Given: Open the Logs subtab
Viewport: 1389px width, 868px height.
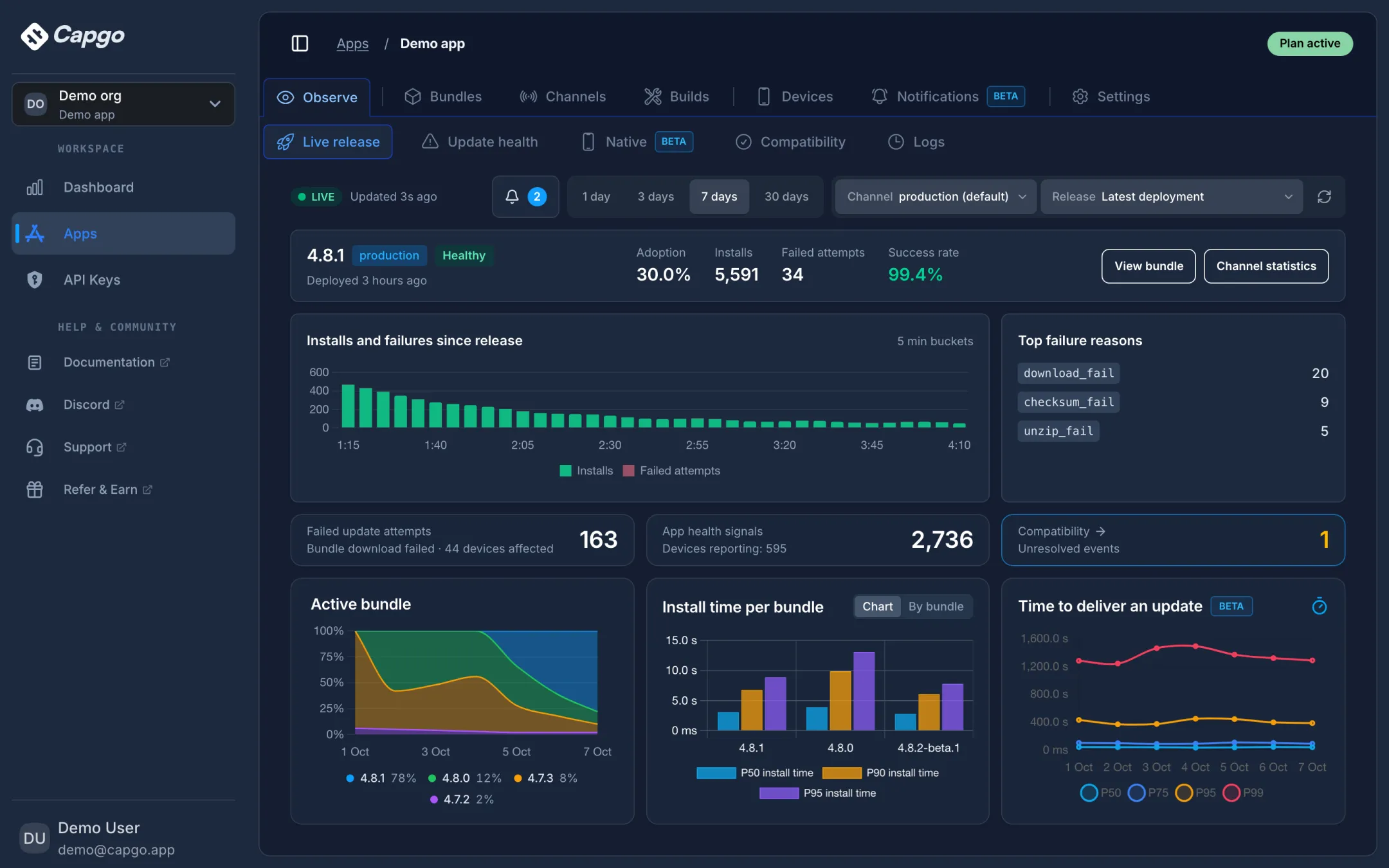Looking at the screenshot, I should pyautogui.click(x=916, y=141).
